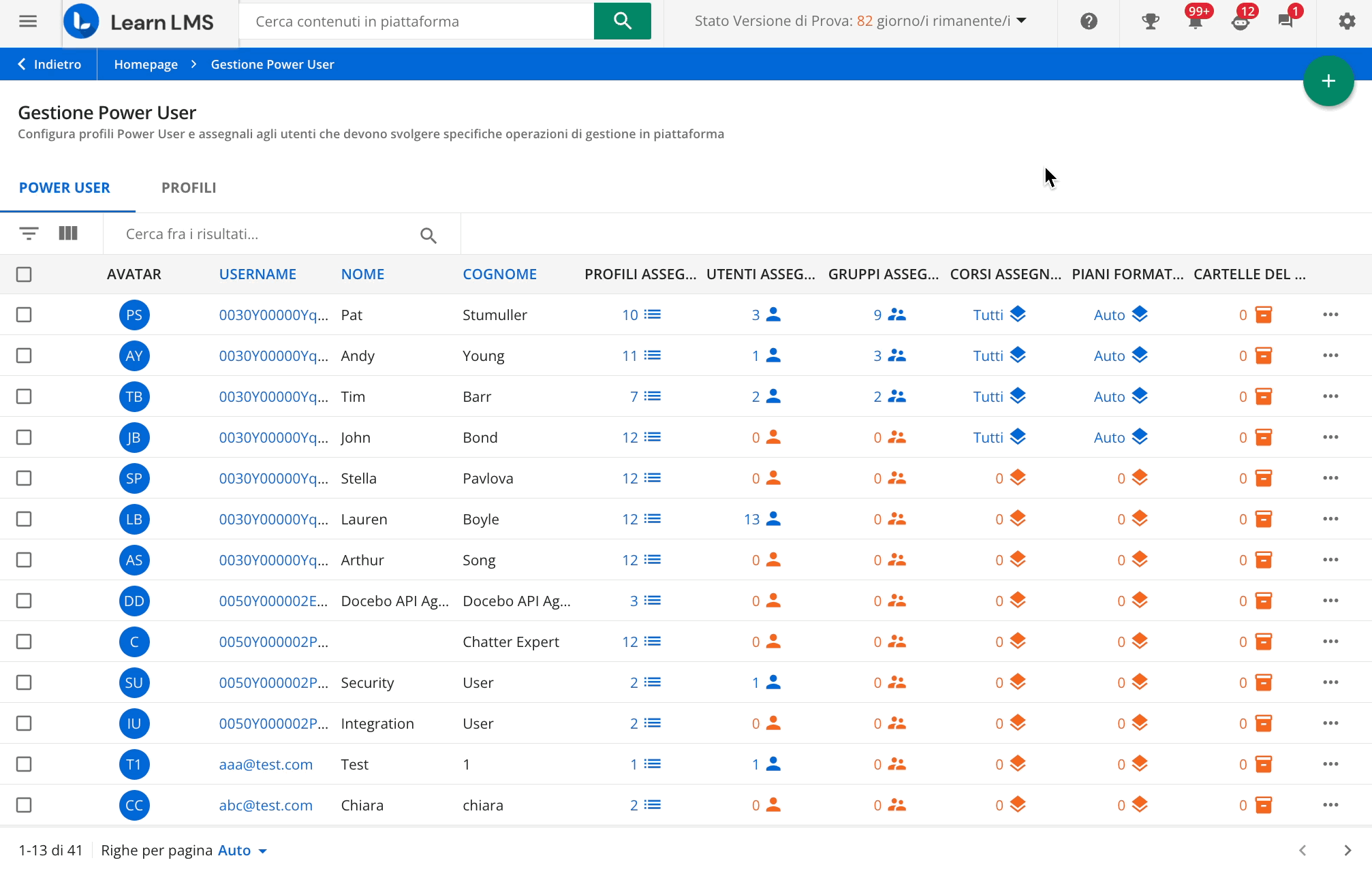Sort by the Cognome column header
This screenshot has height=869, width=1372.
499,274
